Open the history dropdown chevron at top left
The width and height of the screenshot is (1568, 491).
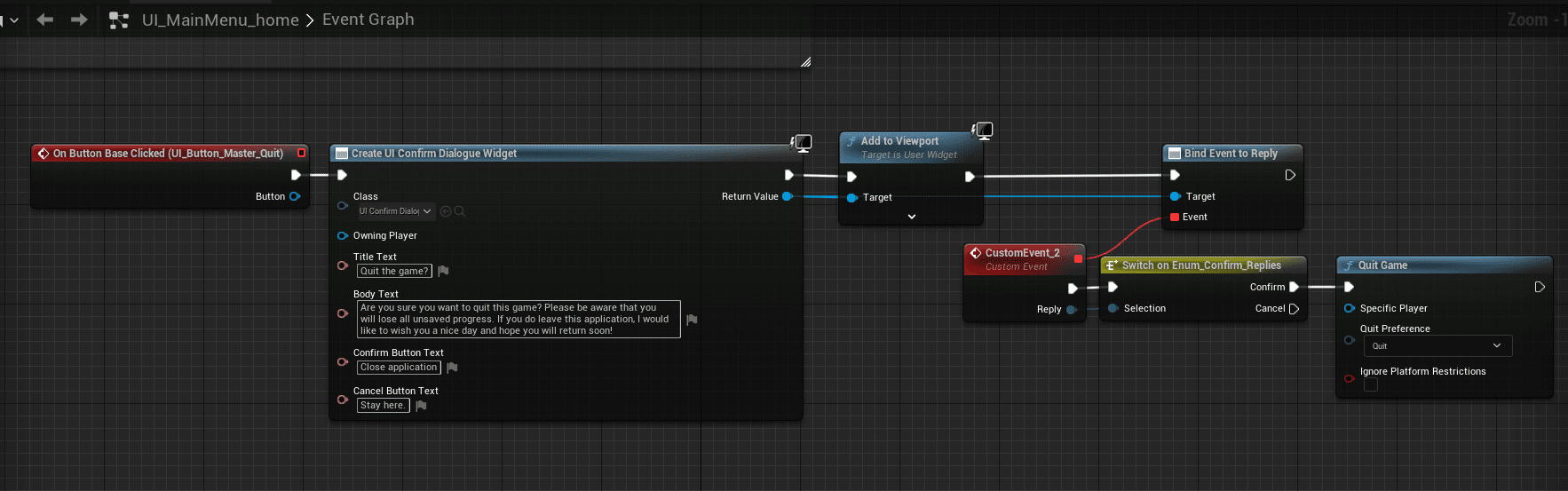click(13, 20)
